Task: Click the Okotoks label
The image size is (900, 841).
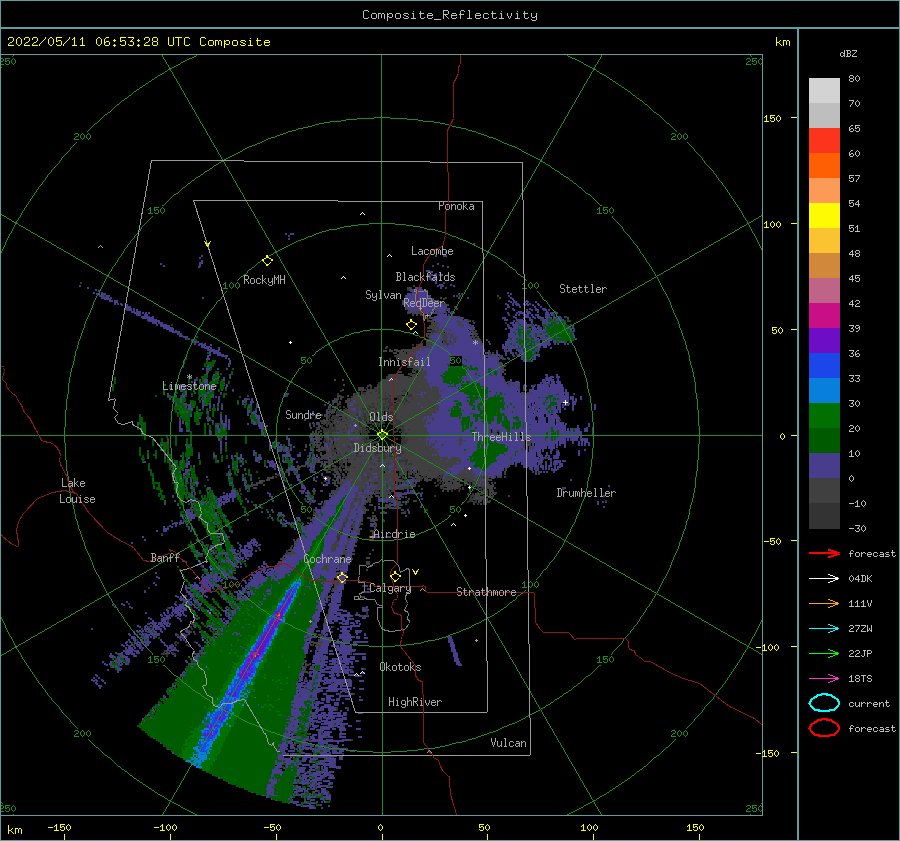Action: (400, 667)
